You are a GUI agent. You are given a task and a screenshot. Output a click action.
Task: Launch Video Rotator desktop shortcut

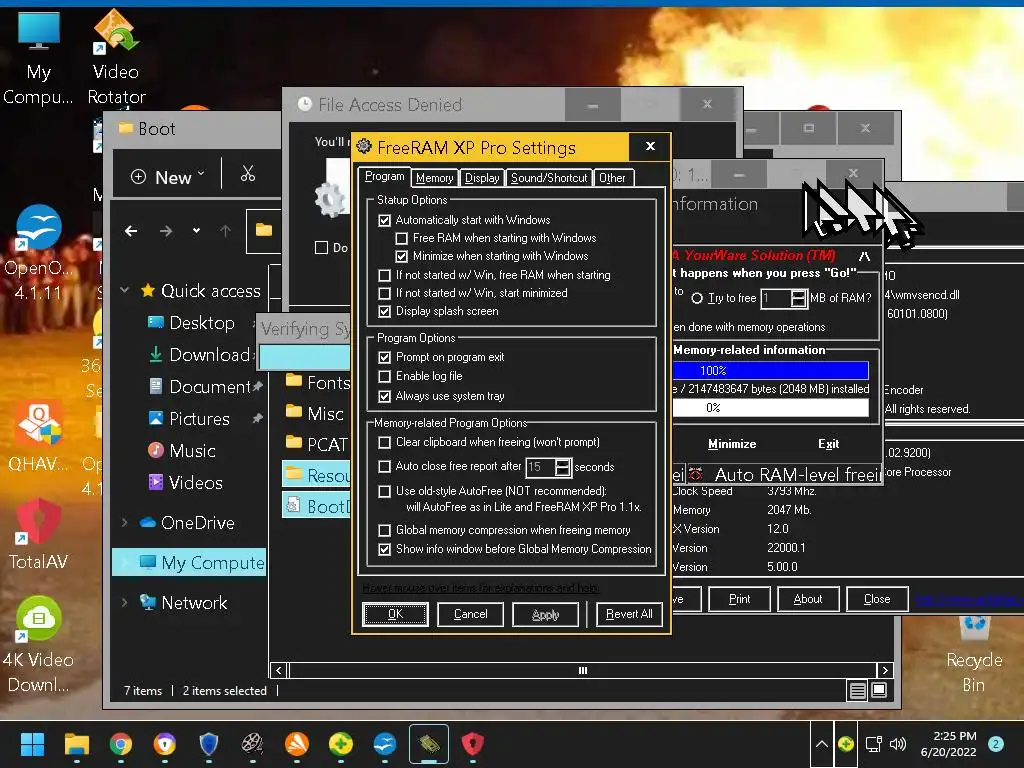click(116, 57)
